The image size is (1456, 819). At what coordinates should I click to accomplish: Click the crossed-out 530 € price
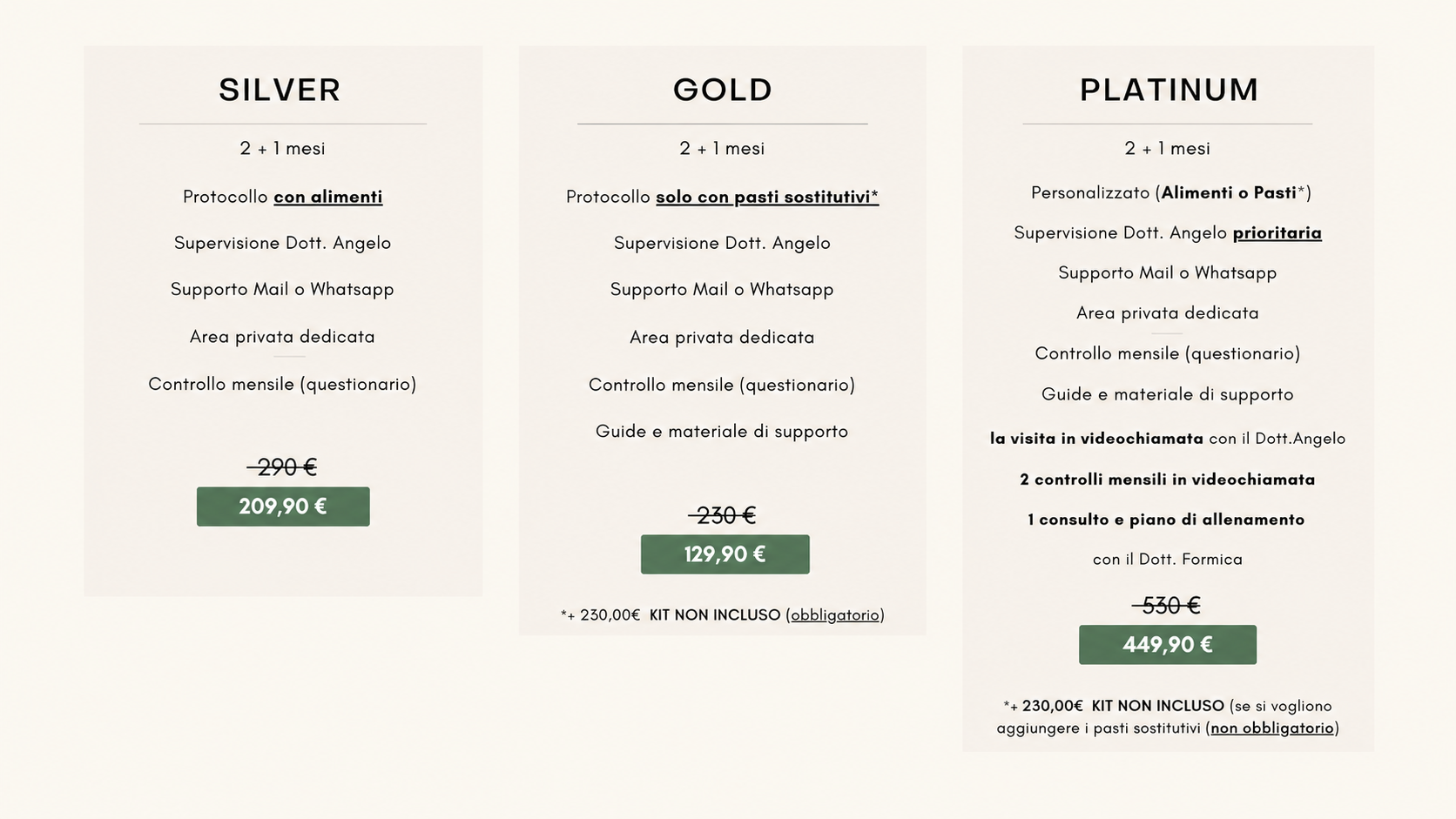tap(1167, 605)
